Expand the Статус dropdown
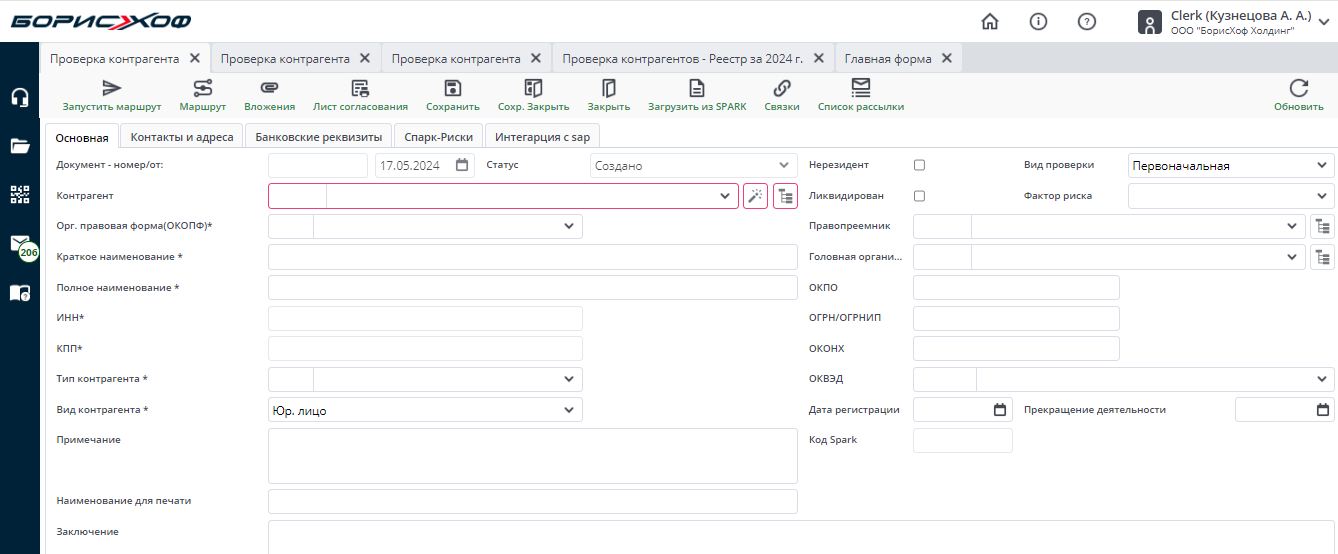Image resolution: width=1338 pixels, height=554 pixels. [783, 166]
